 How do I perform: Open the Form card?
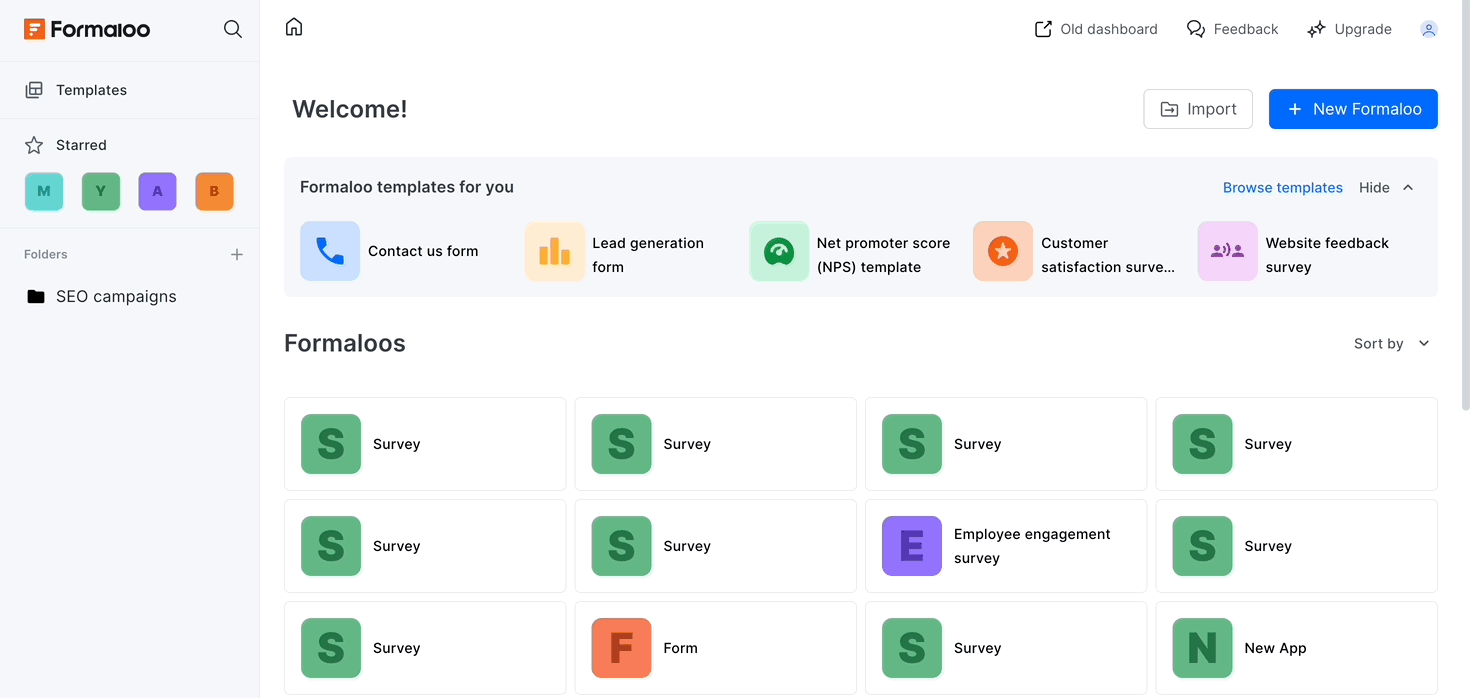[715, 648]
